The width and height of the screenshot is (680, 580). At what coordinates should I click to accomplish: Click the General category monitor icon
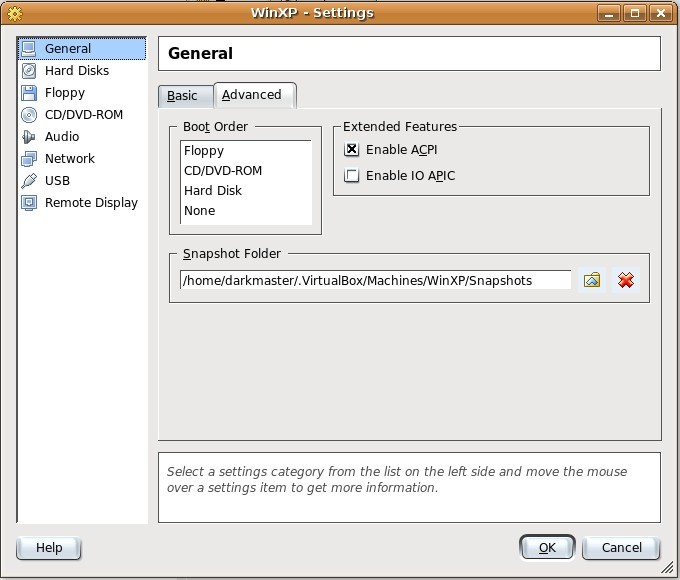29,49
